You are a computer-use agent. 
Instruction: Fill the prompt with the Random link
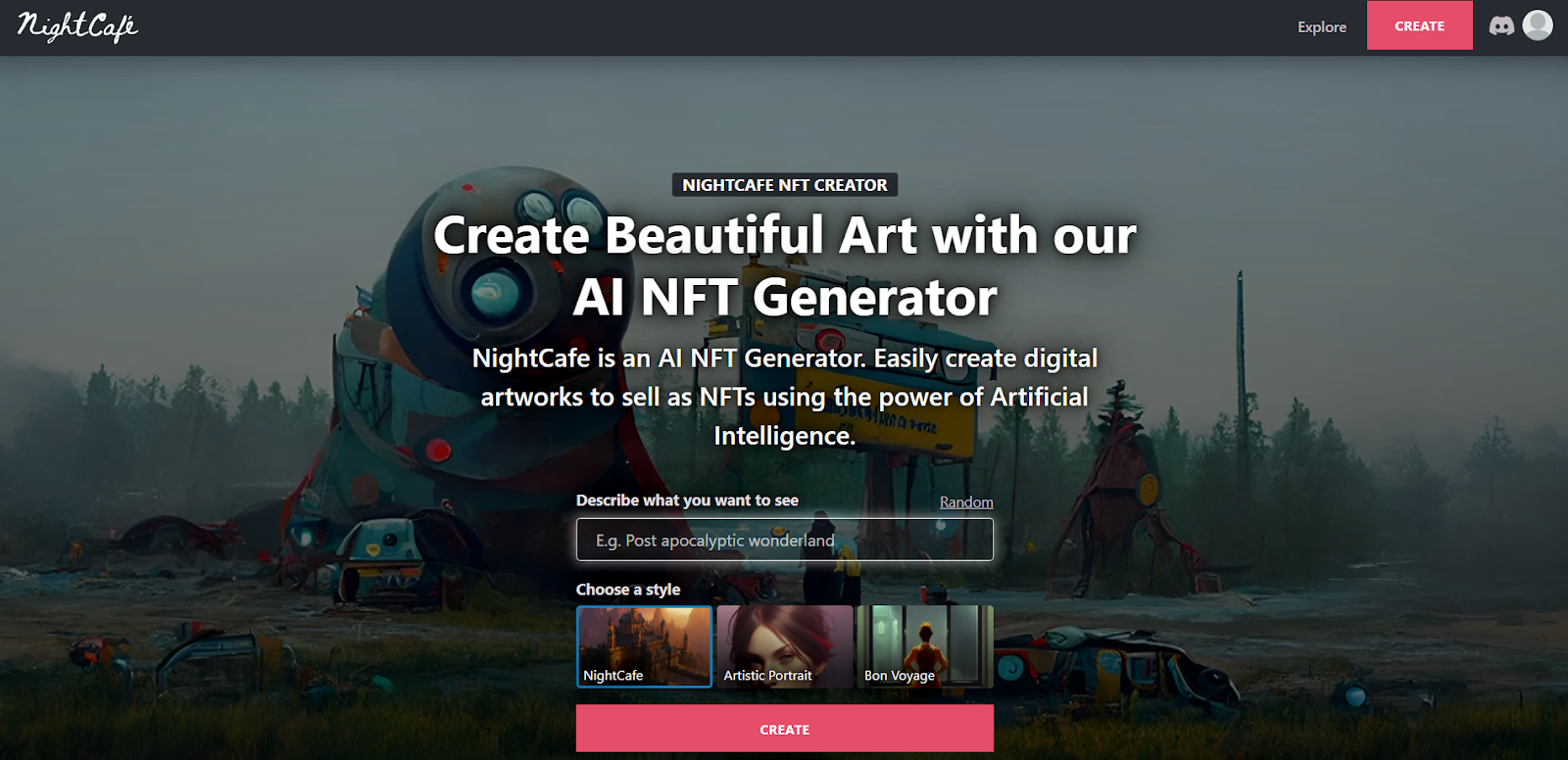pyautogui.click(x=966, y=501)
